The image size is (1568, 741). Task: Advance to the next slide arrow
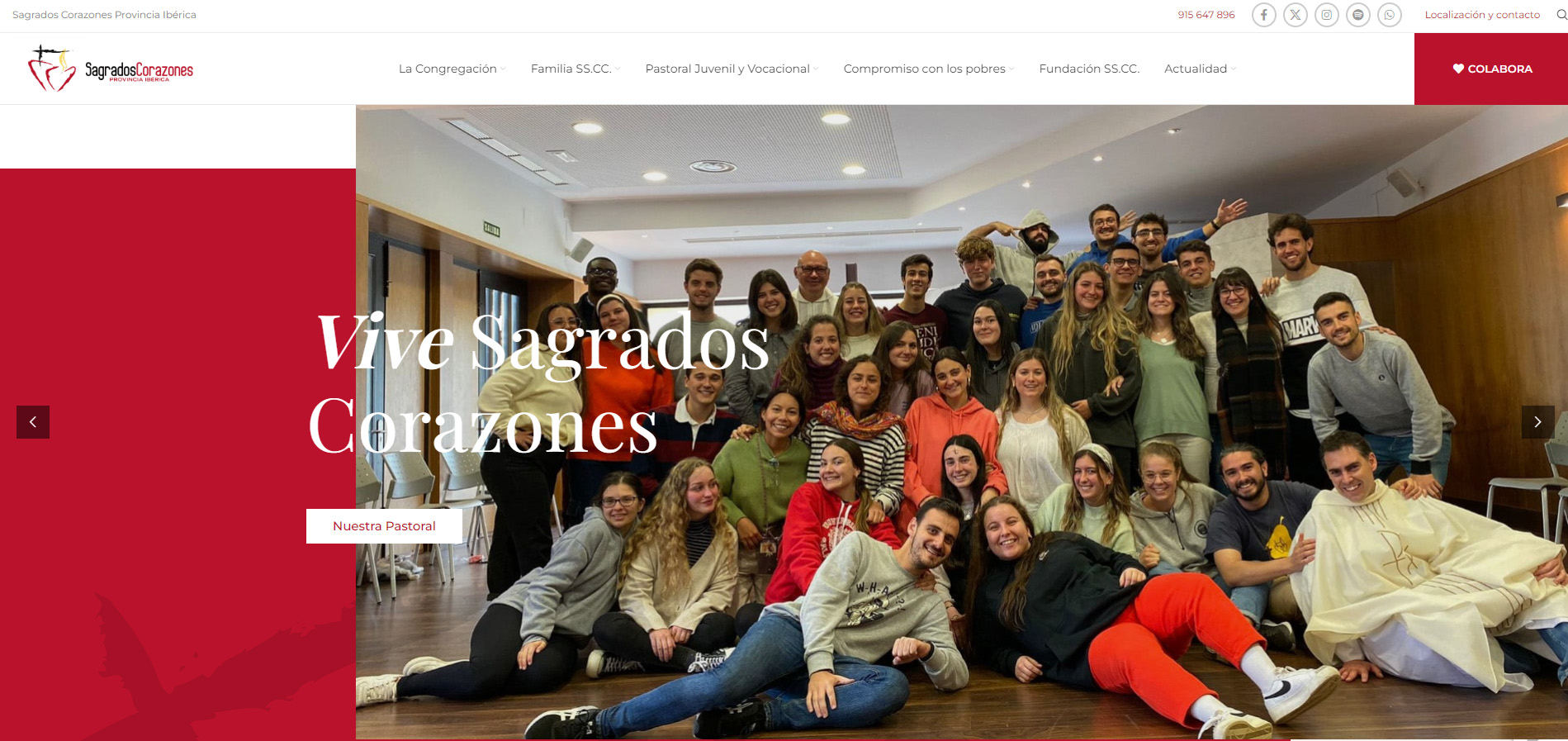[x=1537, y=422]
